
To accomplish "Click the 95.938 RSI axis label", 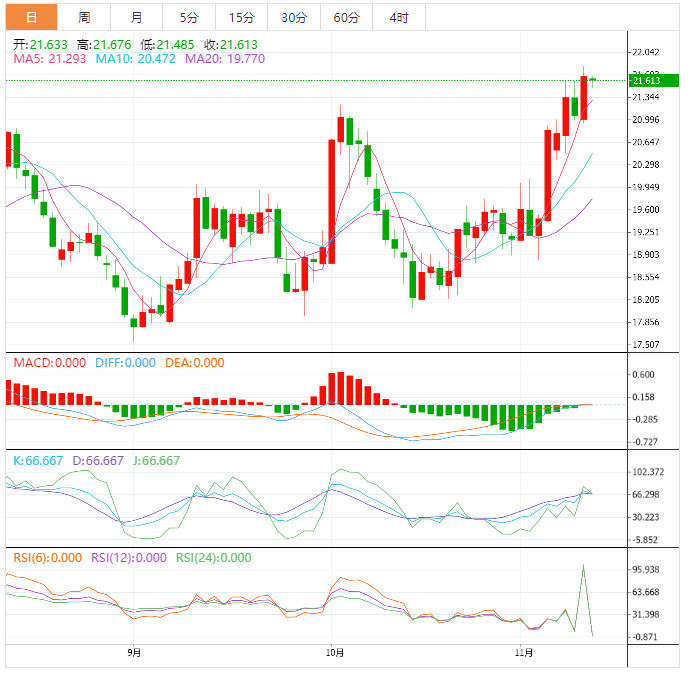I will tap(646, 570).
